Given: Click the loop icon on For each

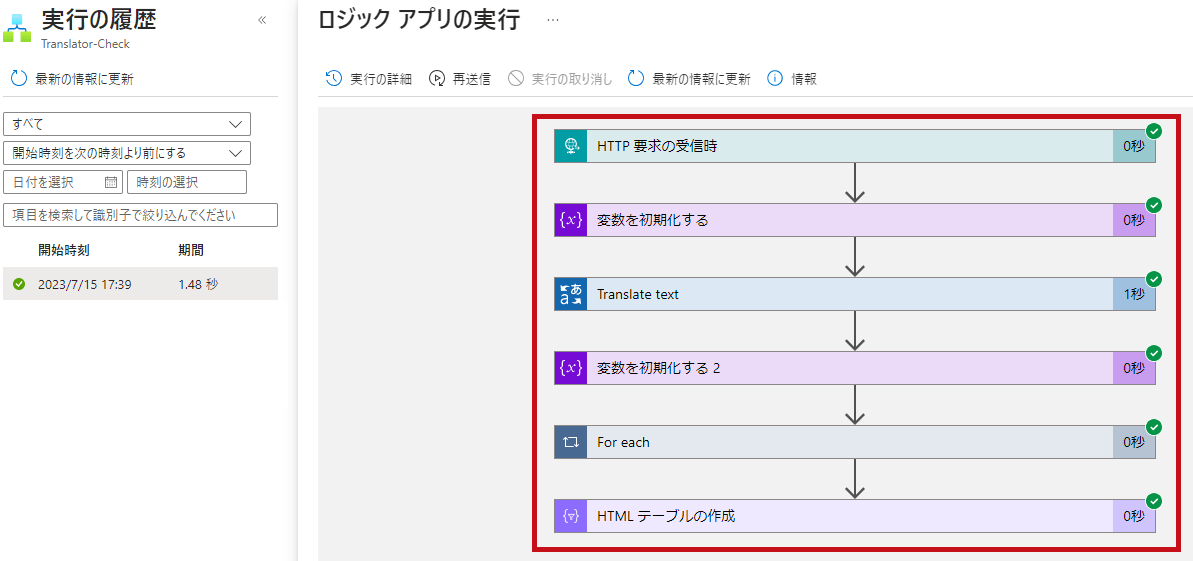Looking at the screenshot, I should [571, 441].
